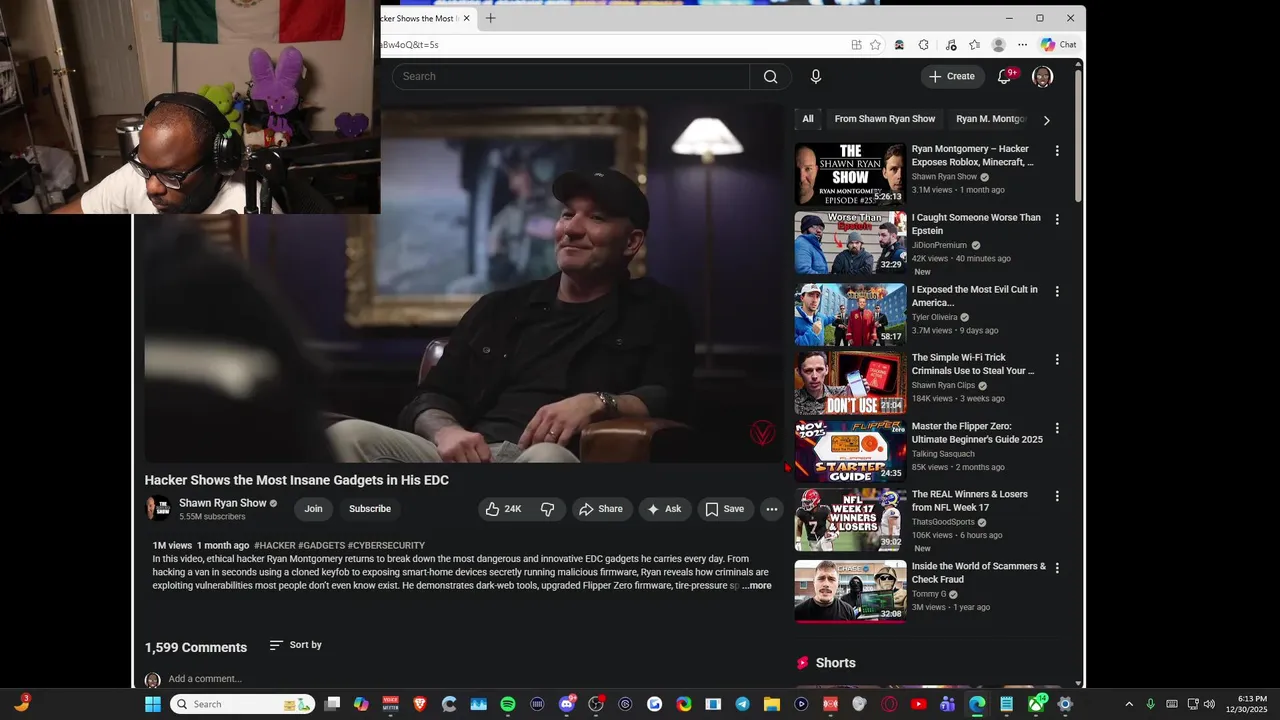Click the #CYBERSECURITY hashtag link
Screen dimensions: 1280x720
point(386,546)
